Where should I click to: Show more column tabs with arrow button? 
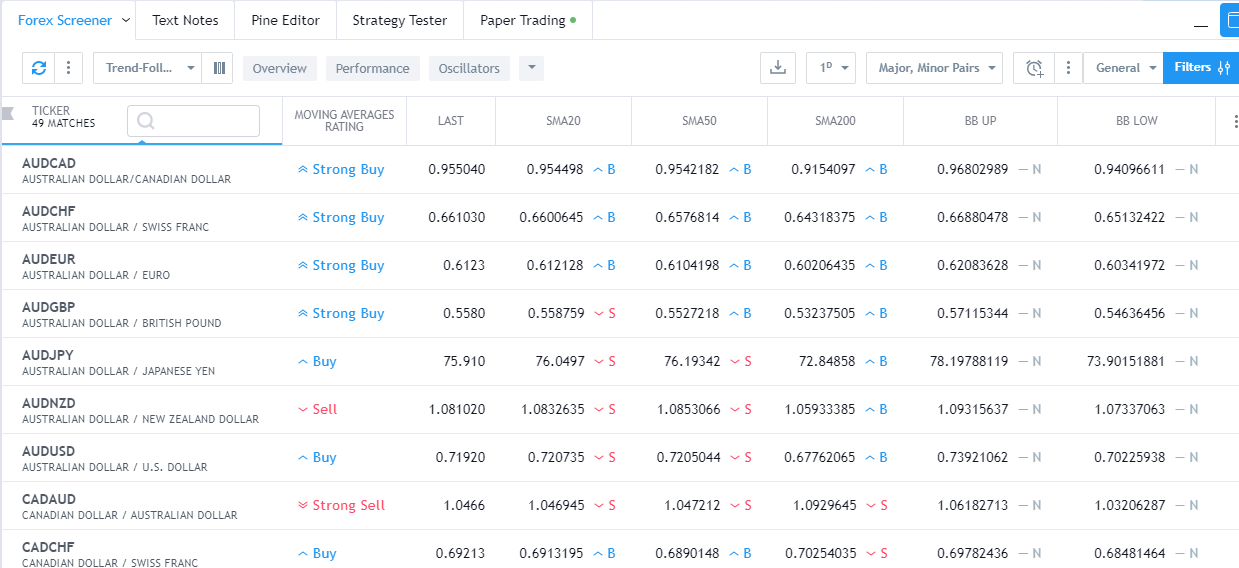[x=531, y=68]
